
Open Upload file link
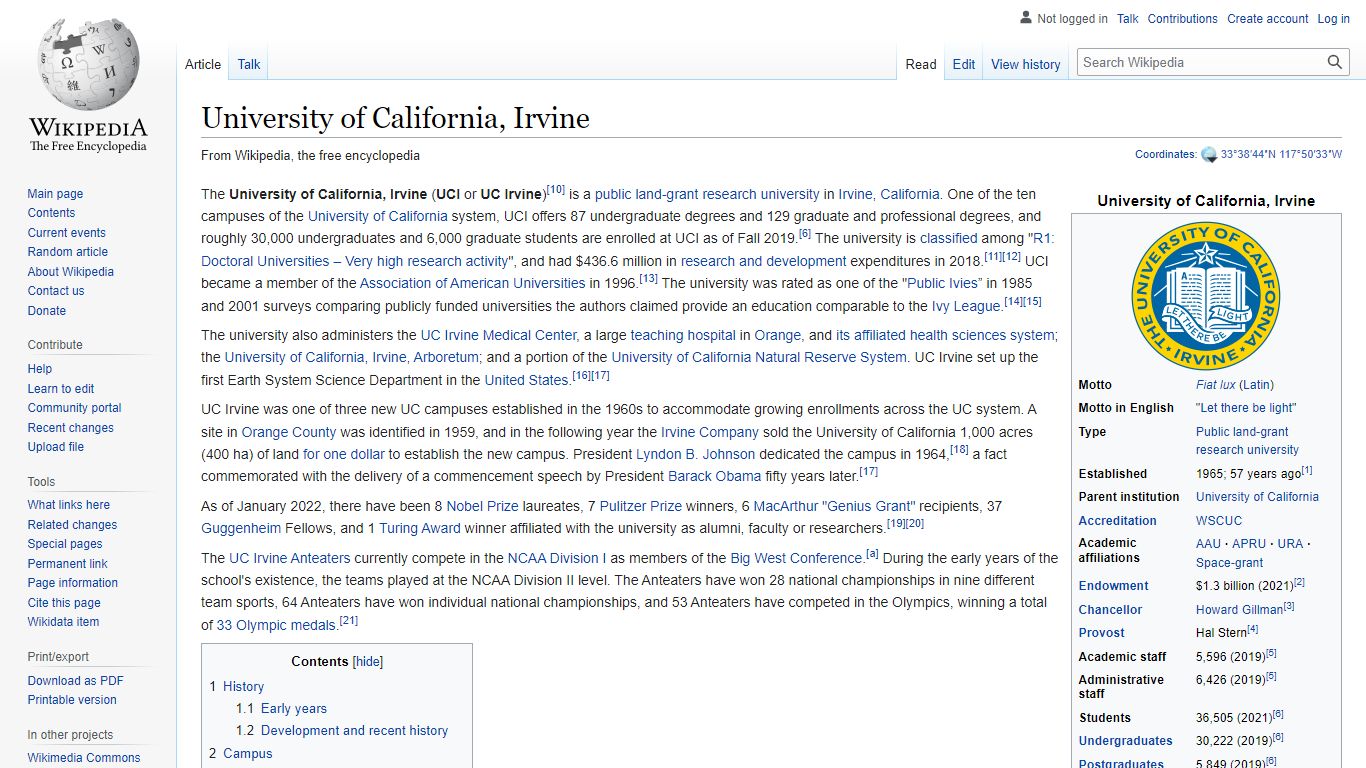click(x=55, y=447)
